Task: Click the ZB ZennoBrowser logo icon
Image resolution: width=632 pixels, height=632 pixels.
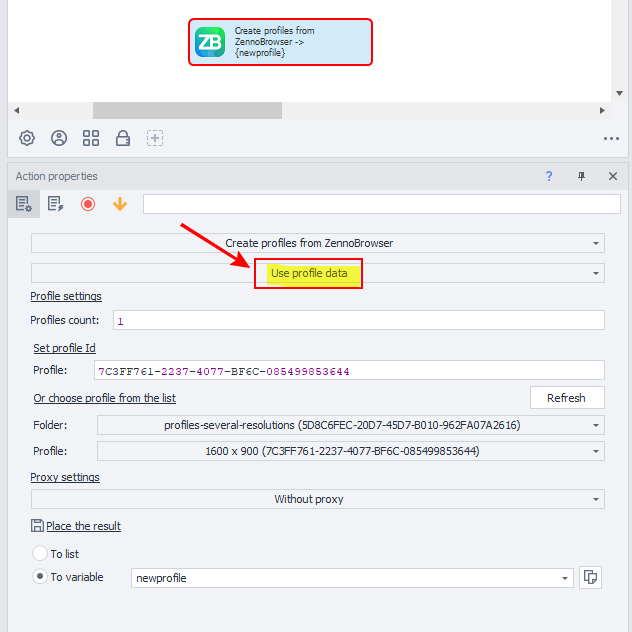Action: (210, 42)
